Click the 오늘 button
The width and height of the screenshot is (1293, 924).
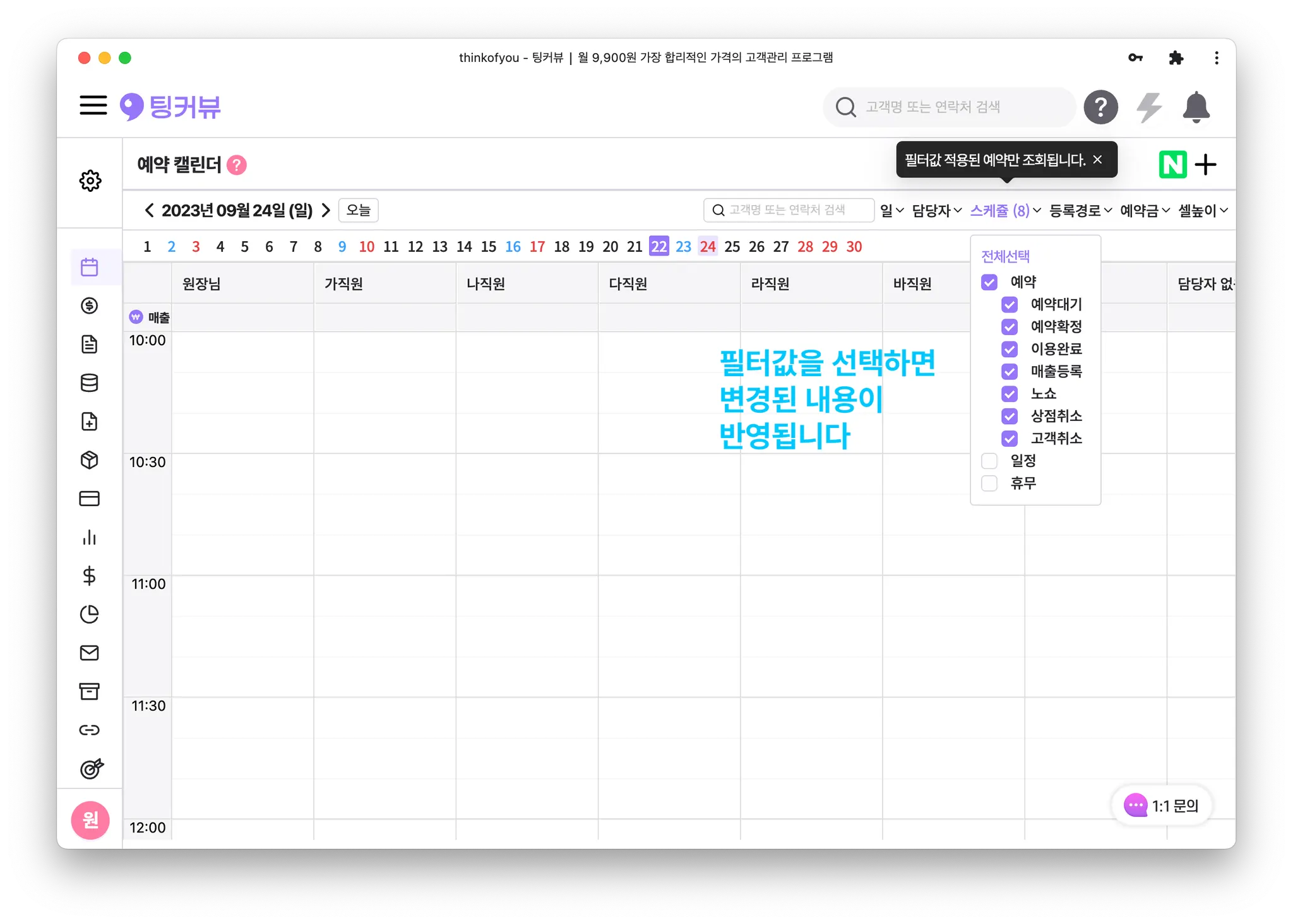(358, 210)
